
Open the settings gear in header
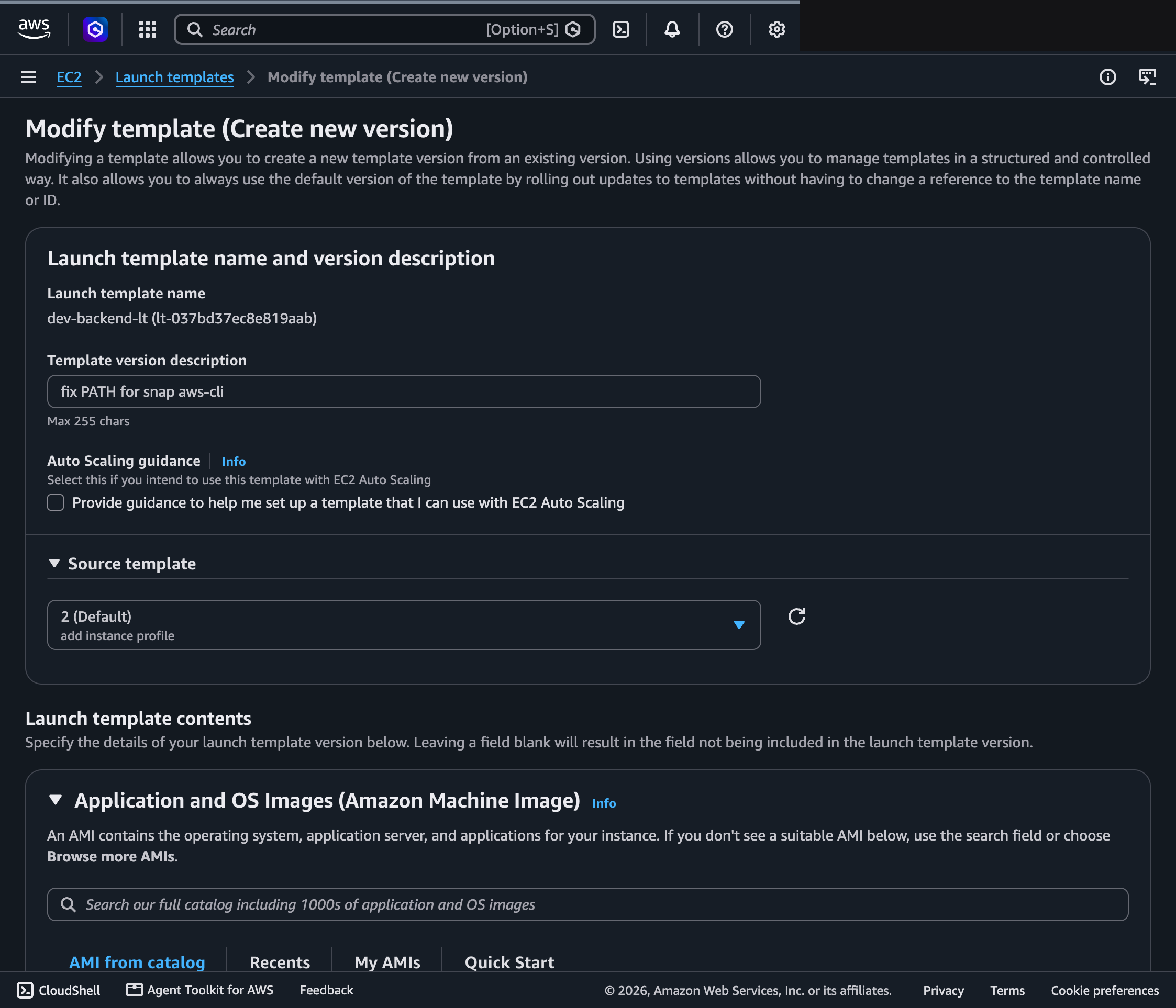[x=776, y=29]
